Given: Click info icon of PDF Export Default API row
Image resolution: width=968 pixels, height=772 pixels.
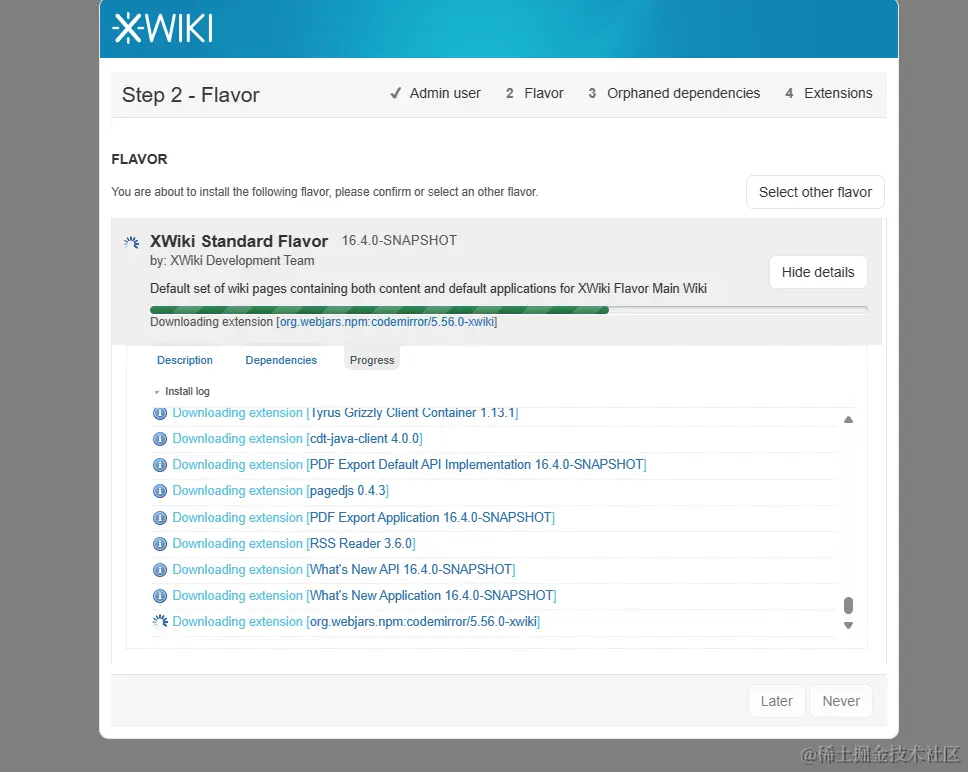Looking at the screenshot, I should (160, 465).
